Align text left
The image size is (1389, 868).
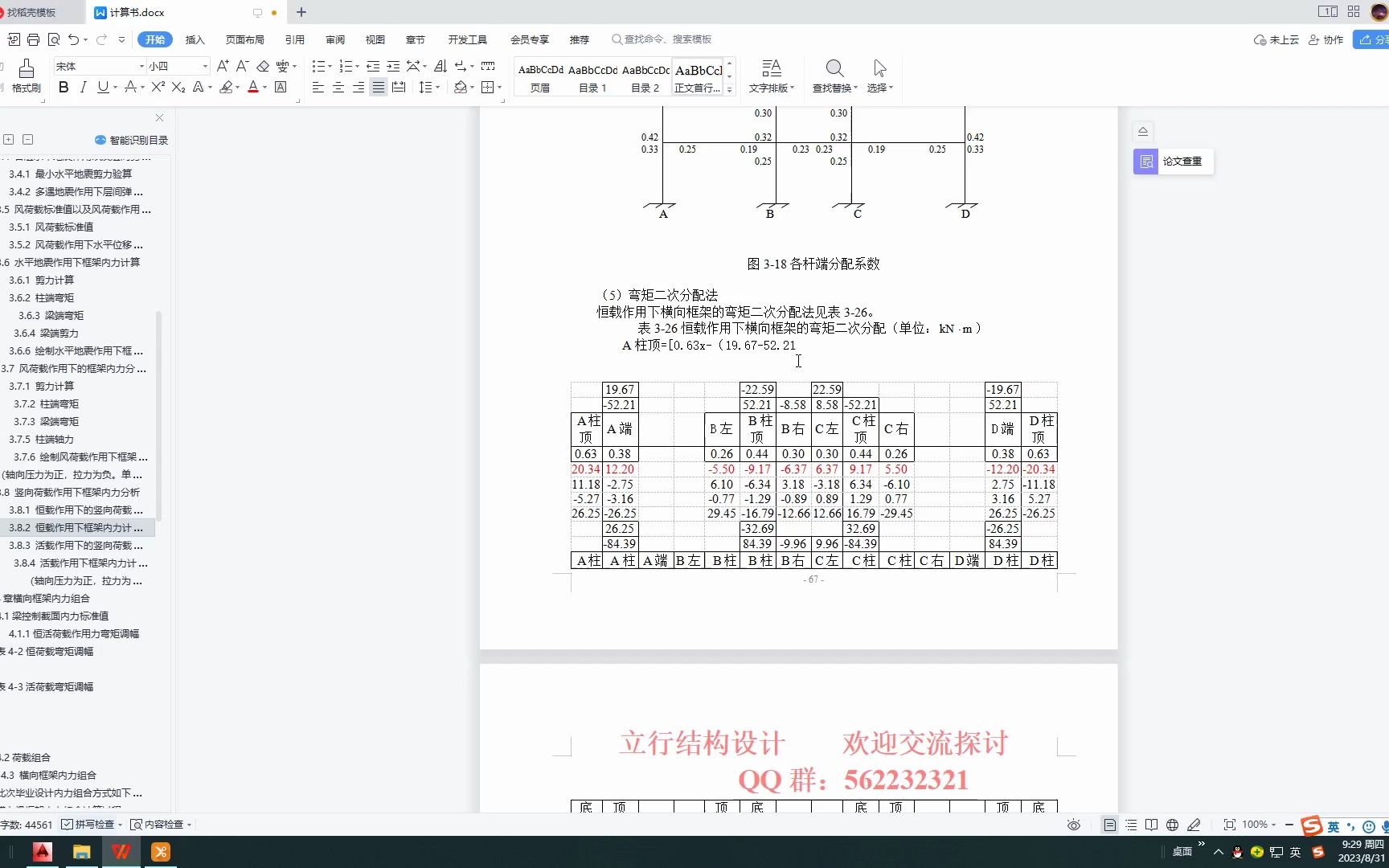318,88
